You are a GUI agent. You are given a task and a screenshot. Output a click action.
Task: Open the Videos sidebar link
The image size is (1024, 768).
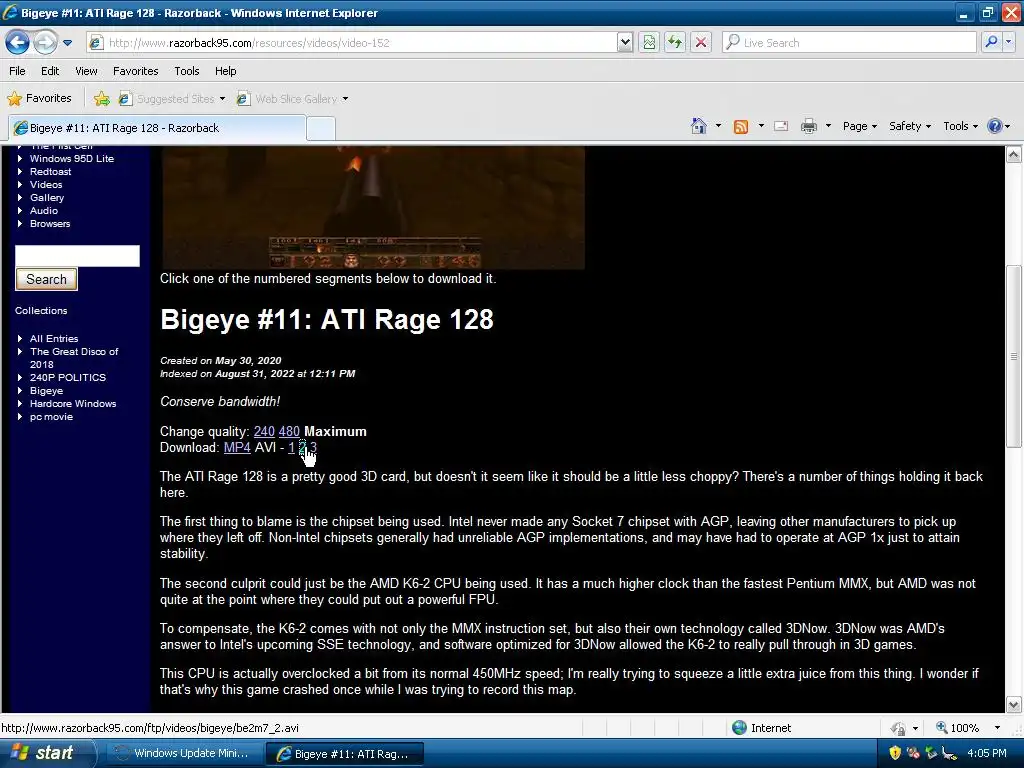point(46,185)
